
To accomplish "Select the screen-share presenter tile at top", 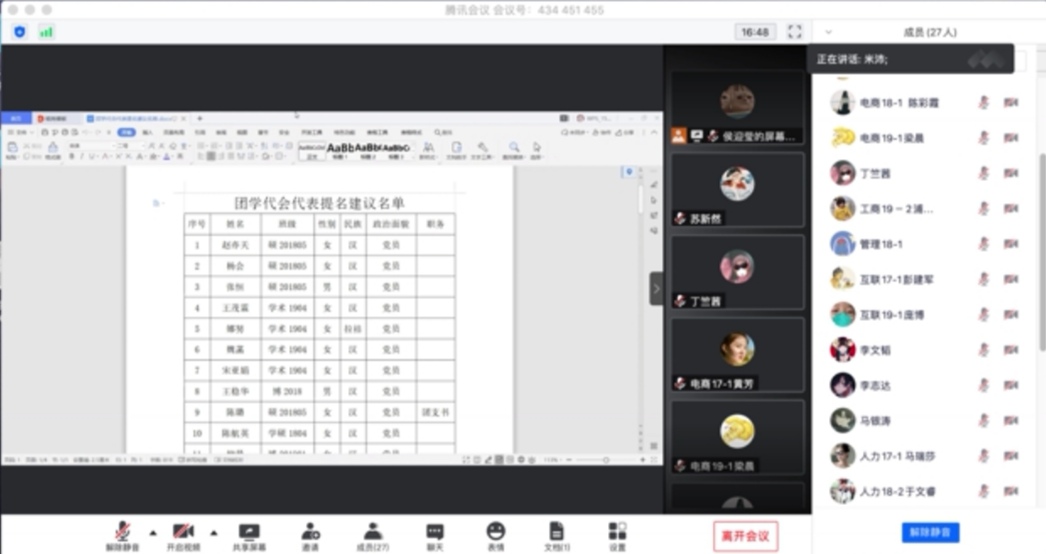I will [x=737, y=108].
